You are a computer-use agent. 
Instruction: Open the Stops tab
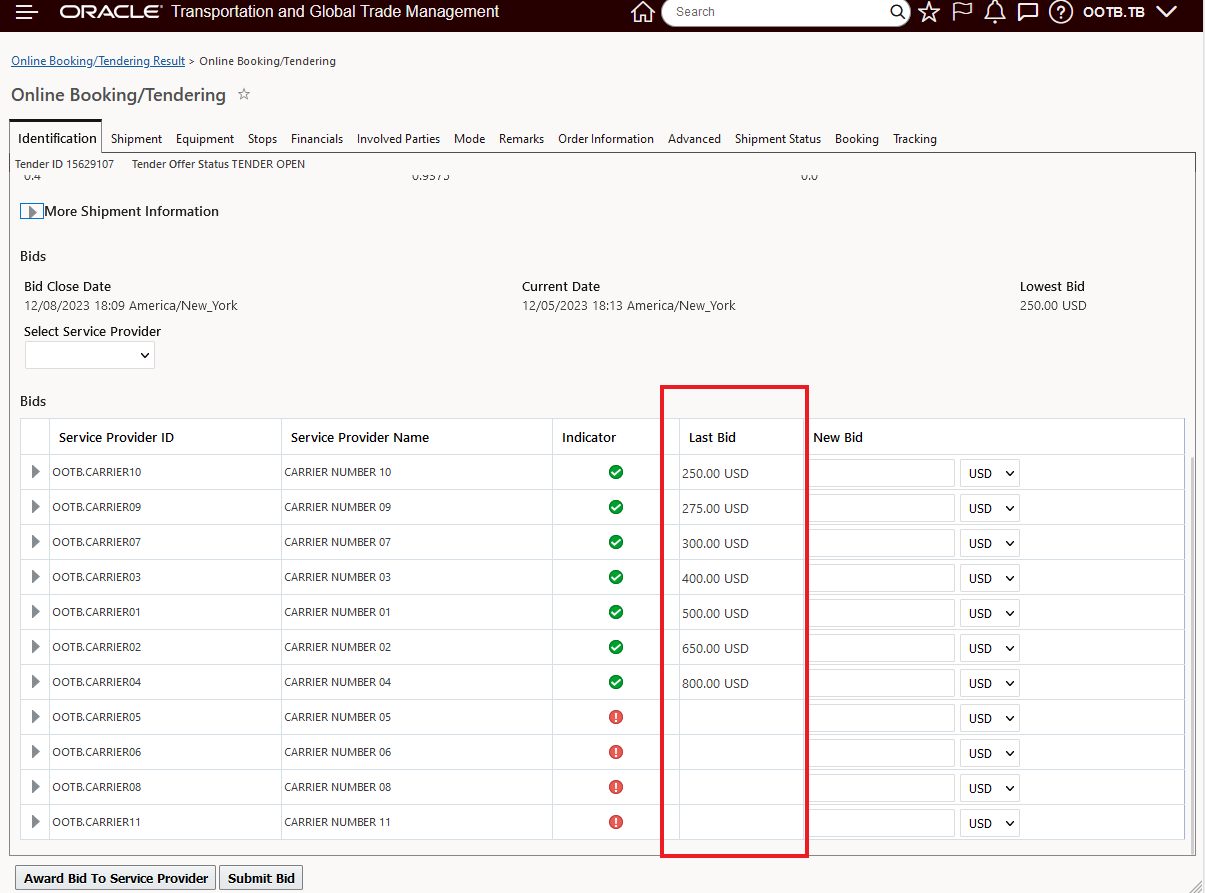pyautogui.click(x=262, y=139)
